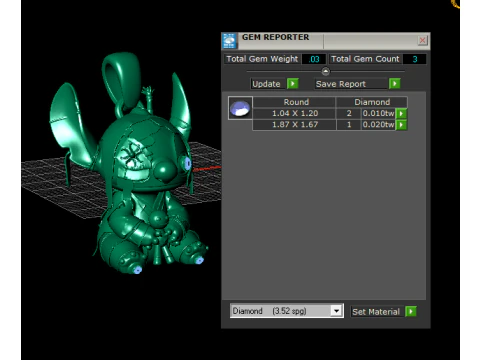Click the 0.020tw weight cell

pyautogui.click(x=378, y=125)
